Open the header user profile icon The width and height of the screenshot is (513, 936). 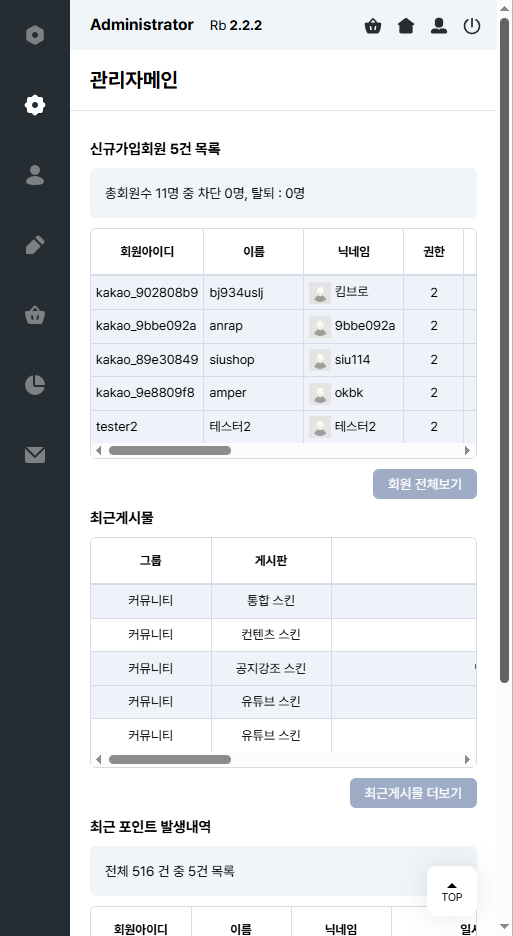tap(439, 26)
